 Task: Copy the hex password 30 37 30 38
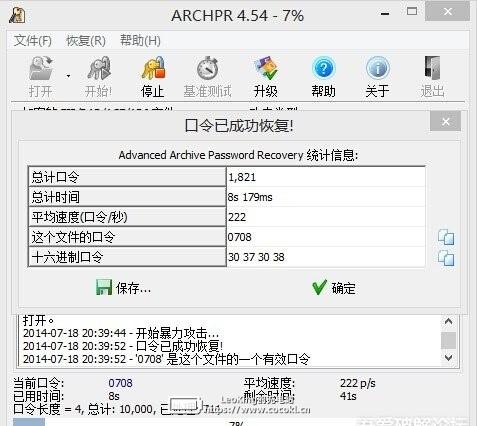pyautogui.click(x=446, y=258)
